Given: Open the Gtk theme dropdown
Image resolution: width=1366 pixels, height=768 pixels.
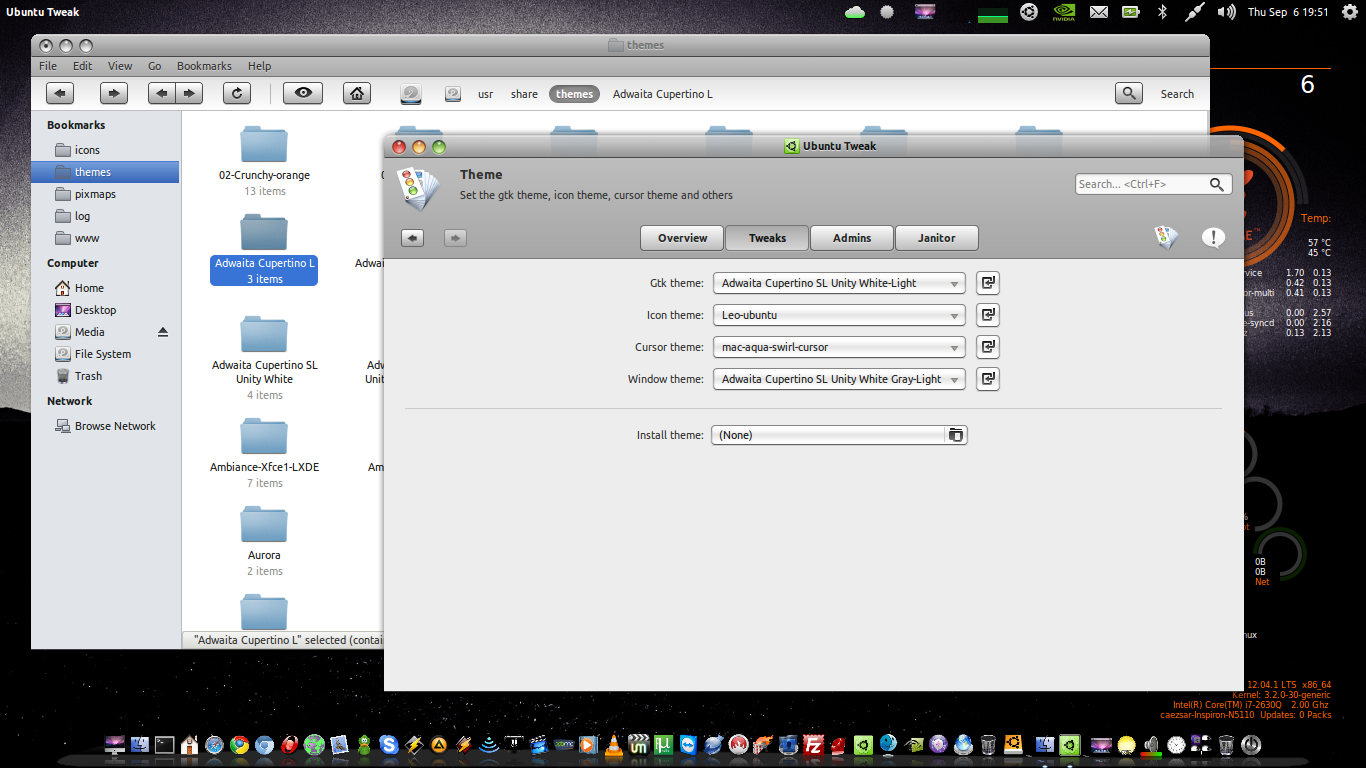Looking at the screenshot, I should click(x=840, y=283).
